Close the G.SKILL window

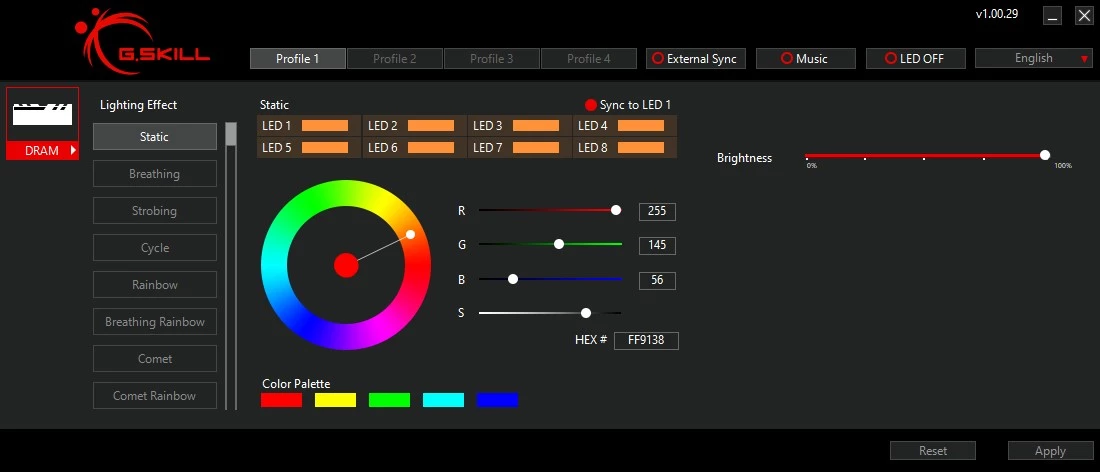(1084, 15)
